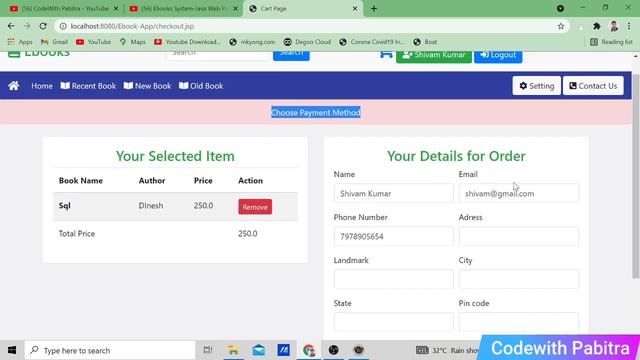The height and width of the screenshot is (360, 640).
Task: Click the City input field
Action: [x=518, y=279]
